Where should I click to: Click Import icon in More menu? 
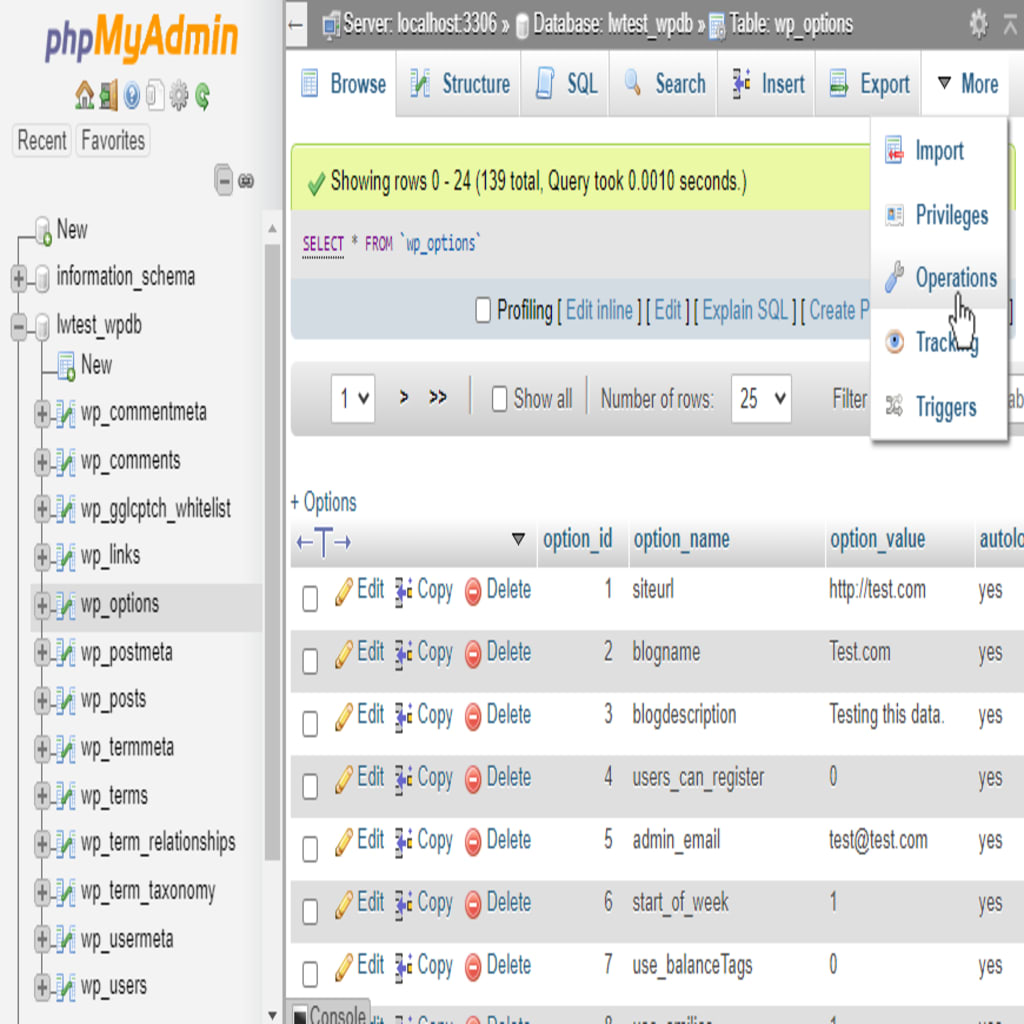click(x=894, y=150)
